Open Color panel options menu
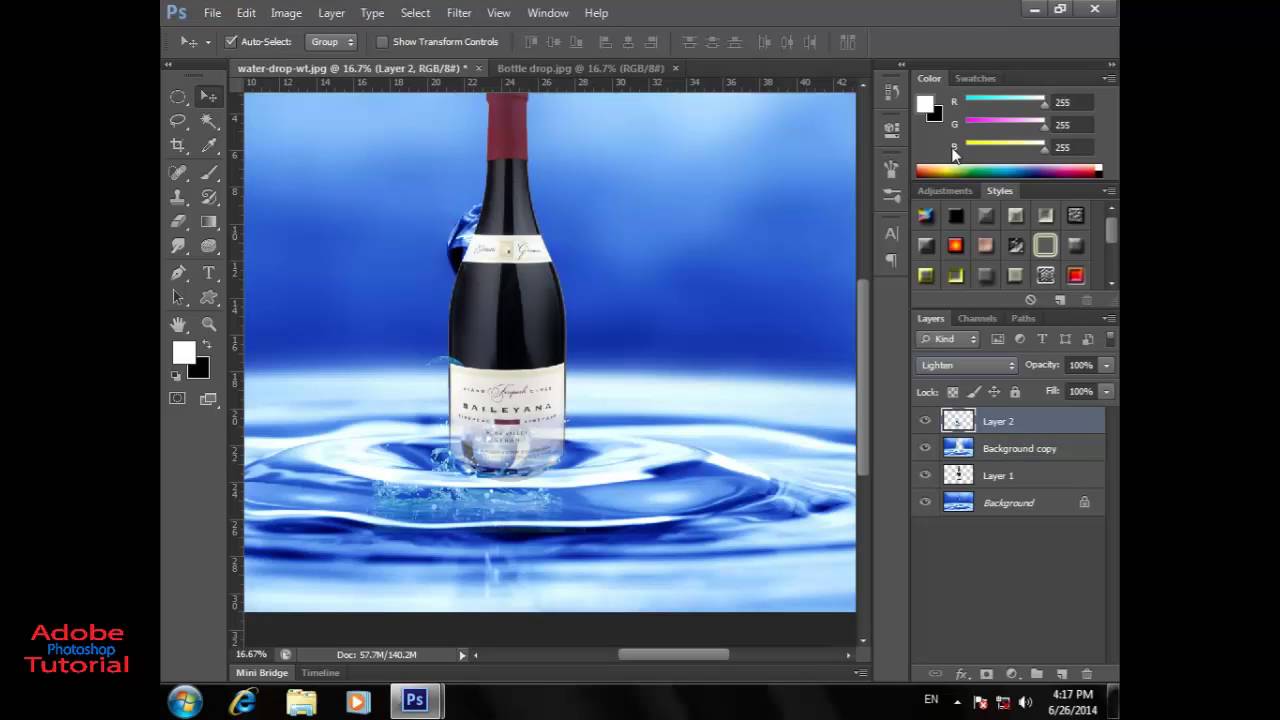The width and height of the screenshot is (1280, 720). click(x=1108, y=78)
